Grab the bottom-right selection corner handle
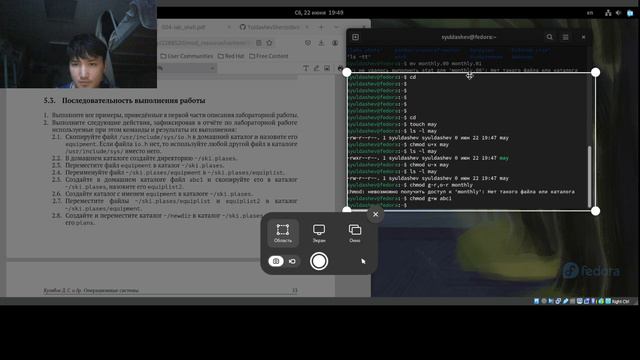Image resolution: width=640 pixels, height=360 pixels. coord(596,211)
